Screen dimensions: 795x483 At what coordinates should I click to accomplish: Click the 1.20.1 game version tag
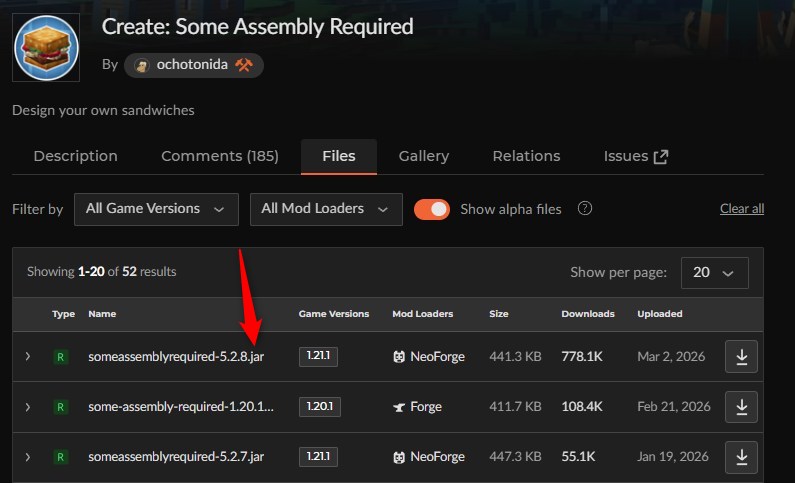click(x=320, y=406)
